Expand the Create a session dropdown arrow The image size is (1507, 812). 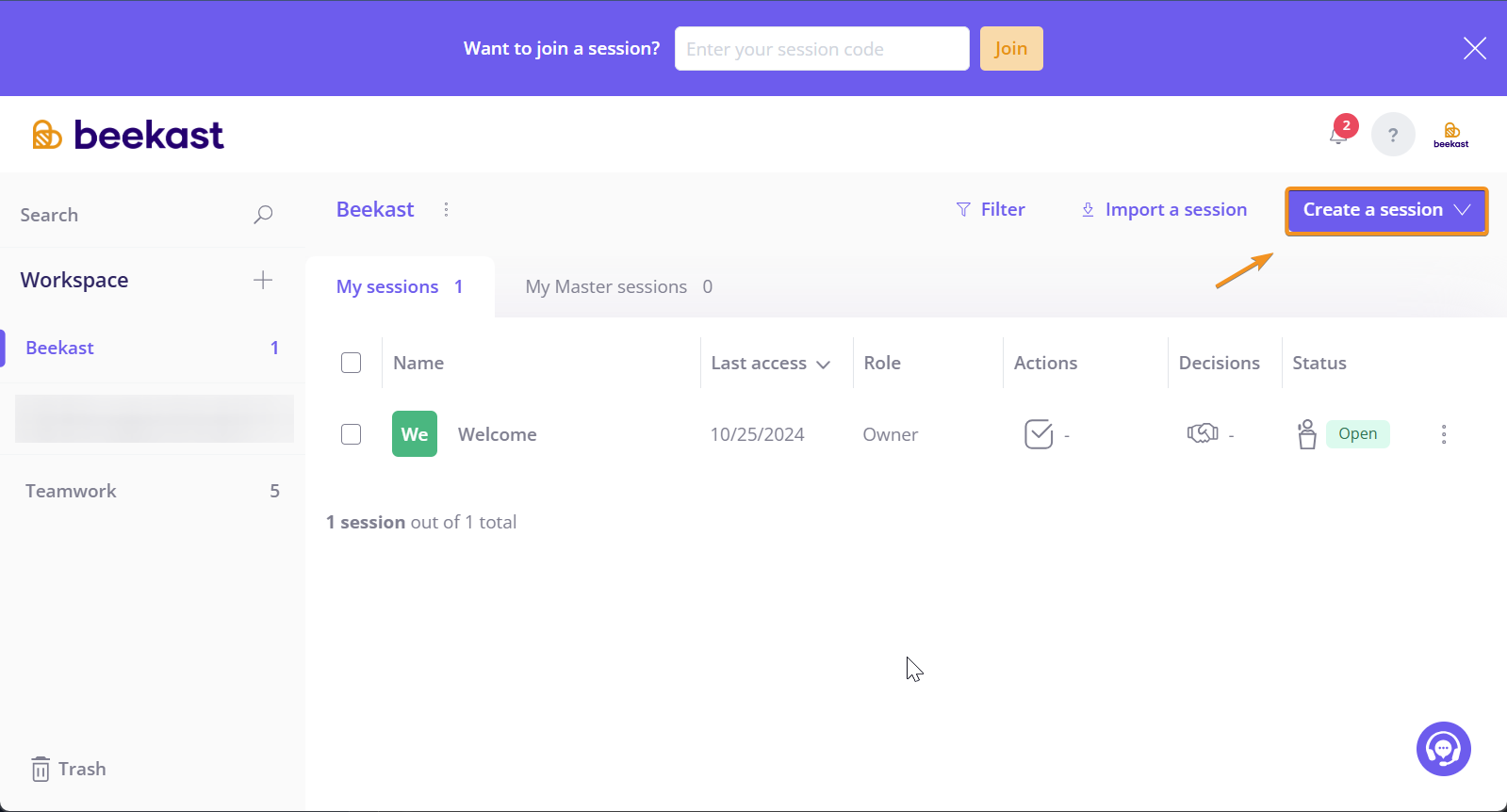1463,210
